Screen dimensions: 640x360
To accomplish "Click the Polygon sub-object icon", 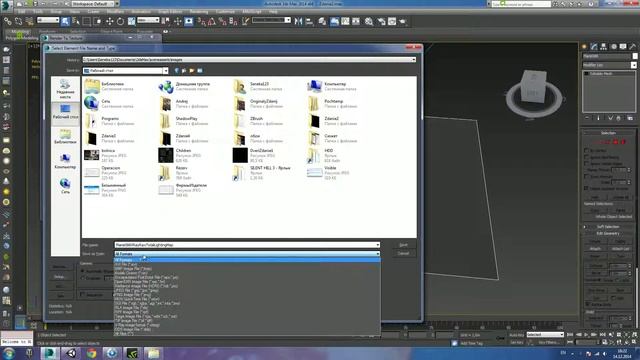I will tap(616, 142).
